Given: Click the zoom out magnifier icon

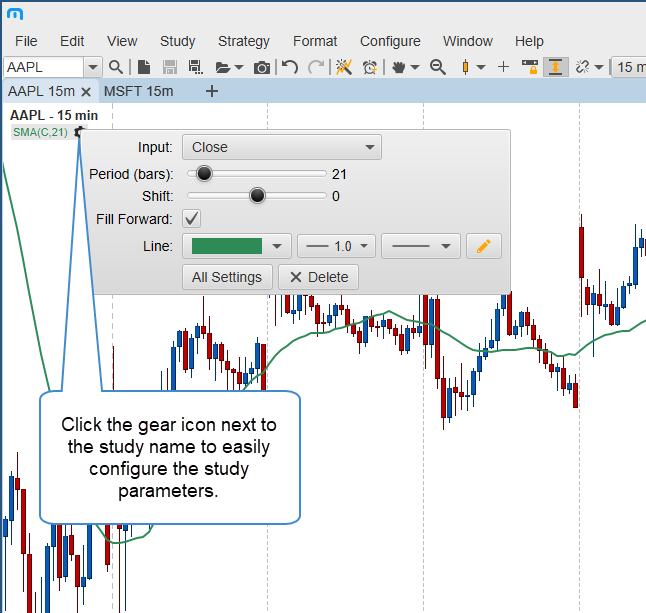Looking at the screenshot, I should point(437,67).
